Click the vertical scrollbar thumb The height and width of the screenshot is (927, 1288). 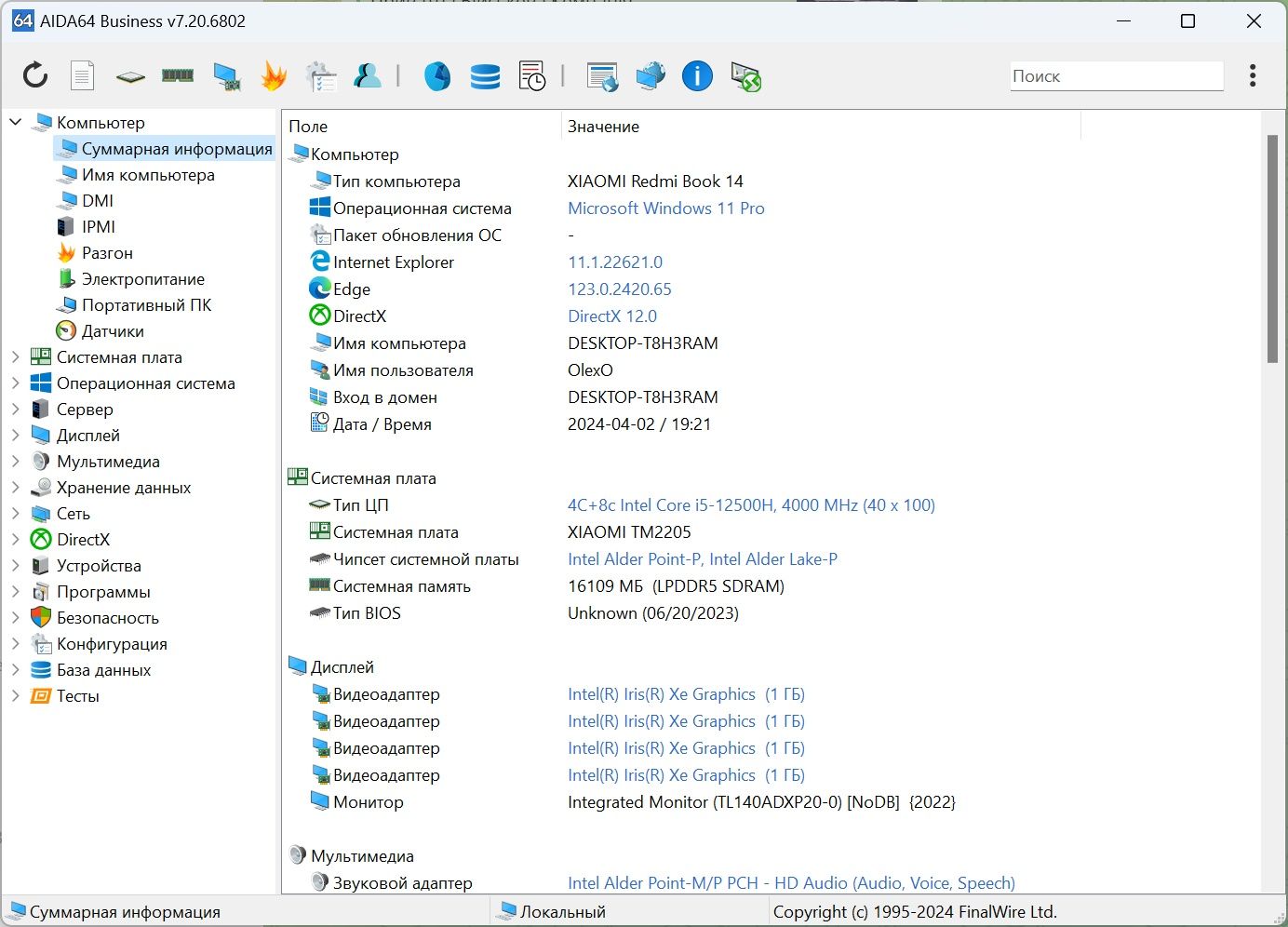pos(1272,249)
